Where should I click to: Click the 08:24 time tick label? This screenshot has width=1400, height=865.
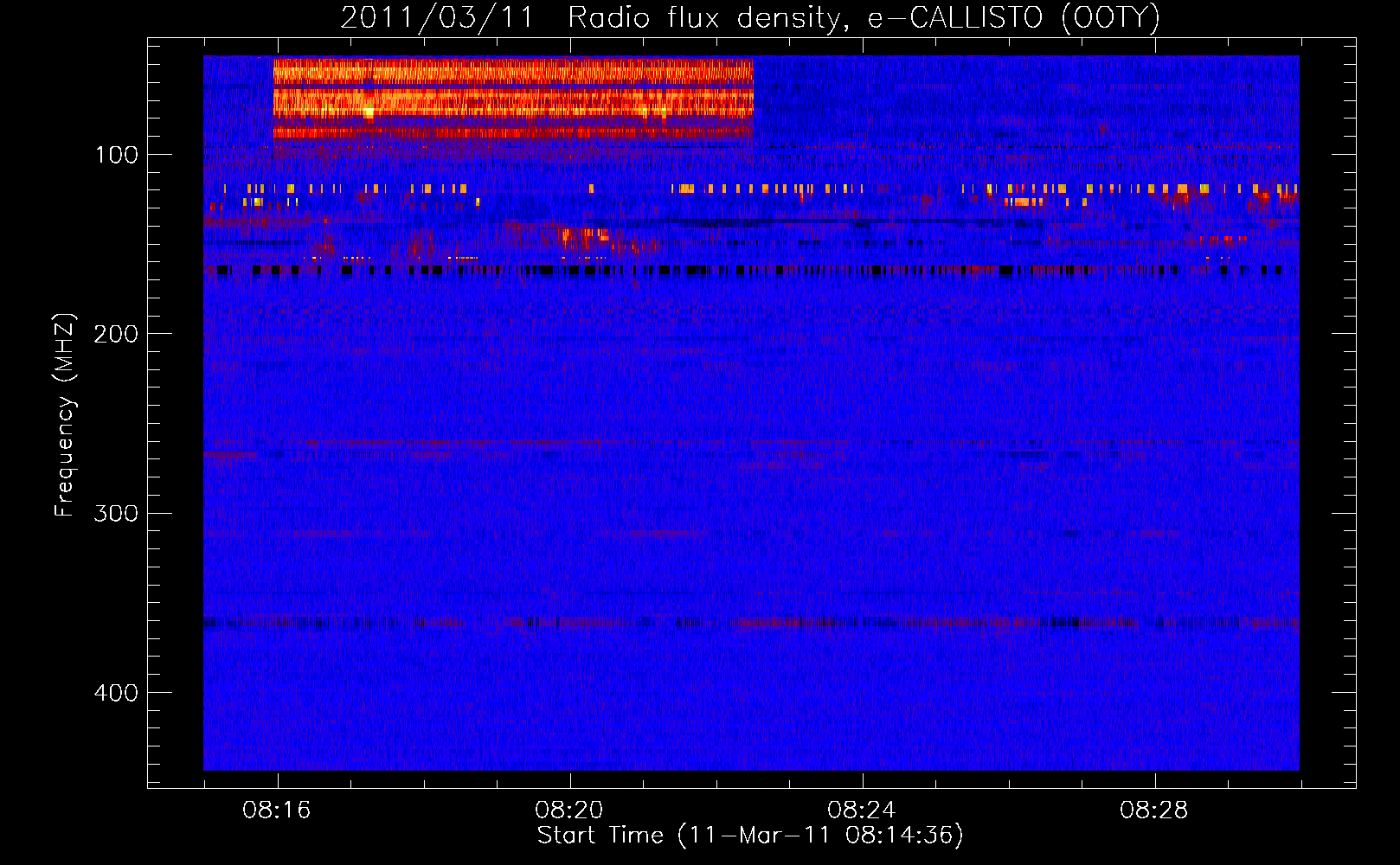pyautogui.click(x=862, y=811)
